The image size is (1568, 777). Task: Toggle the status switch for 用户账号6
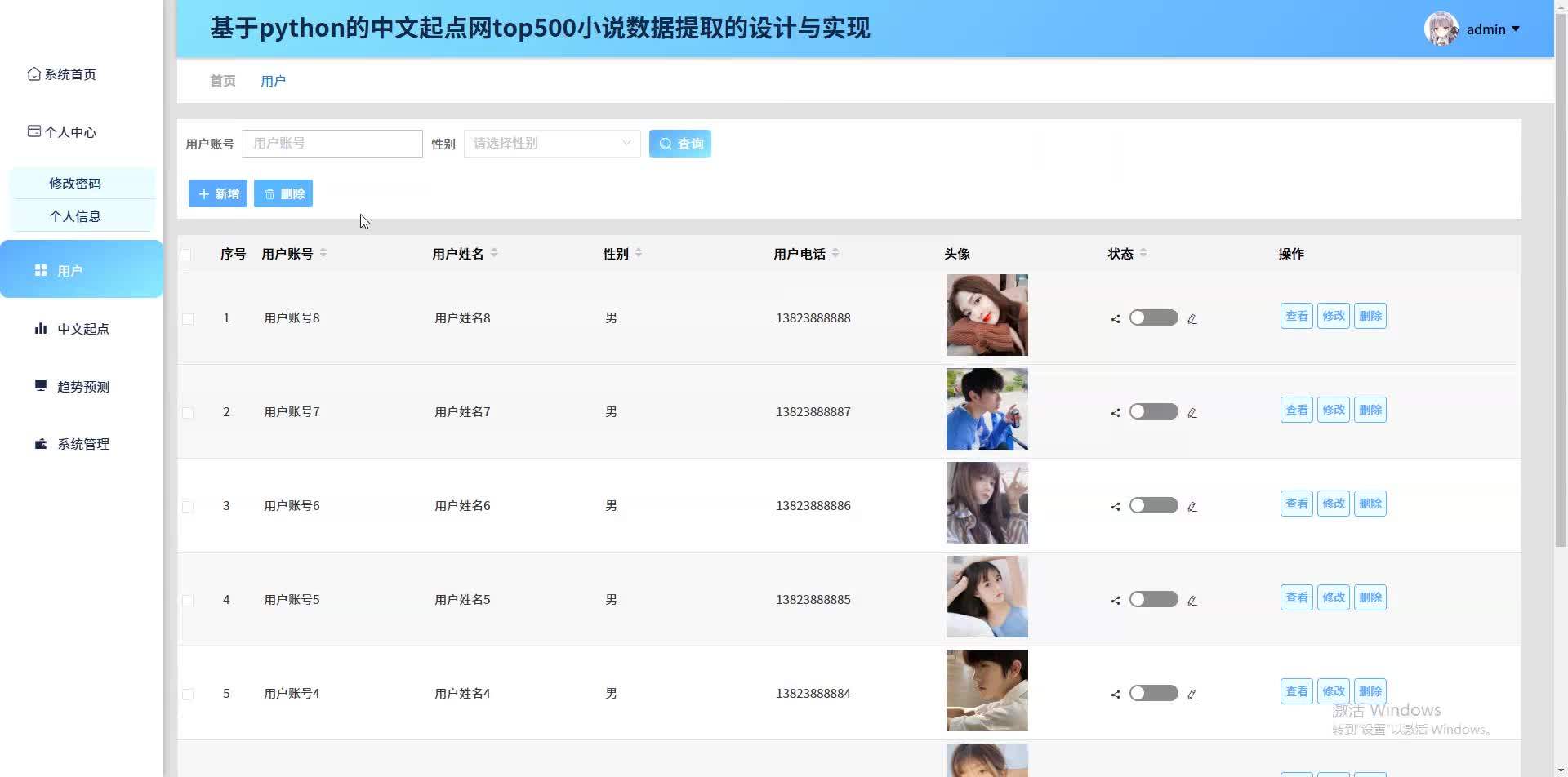[x=1153, y=506]
